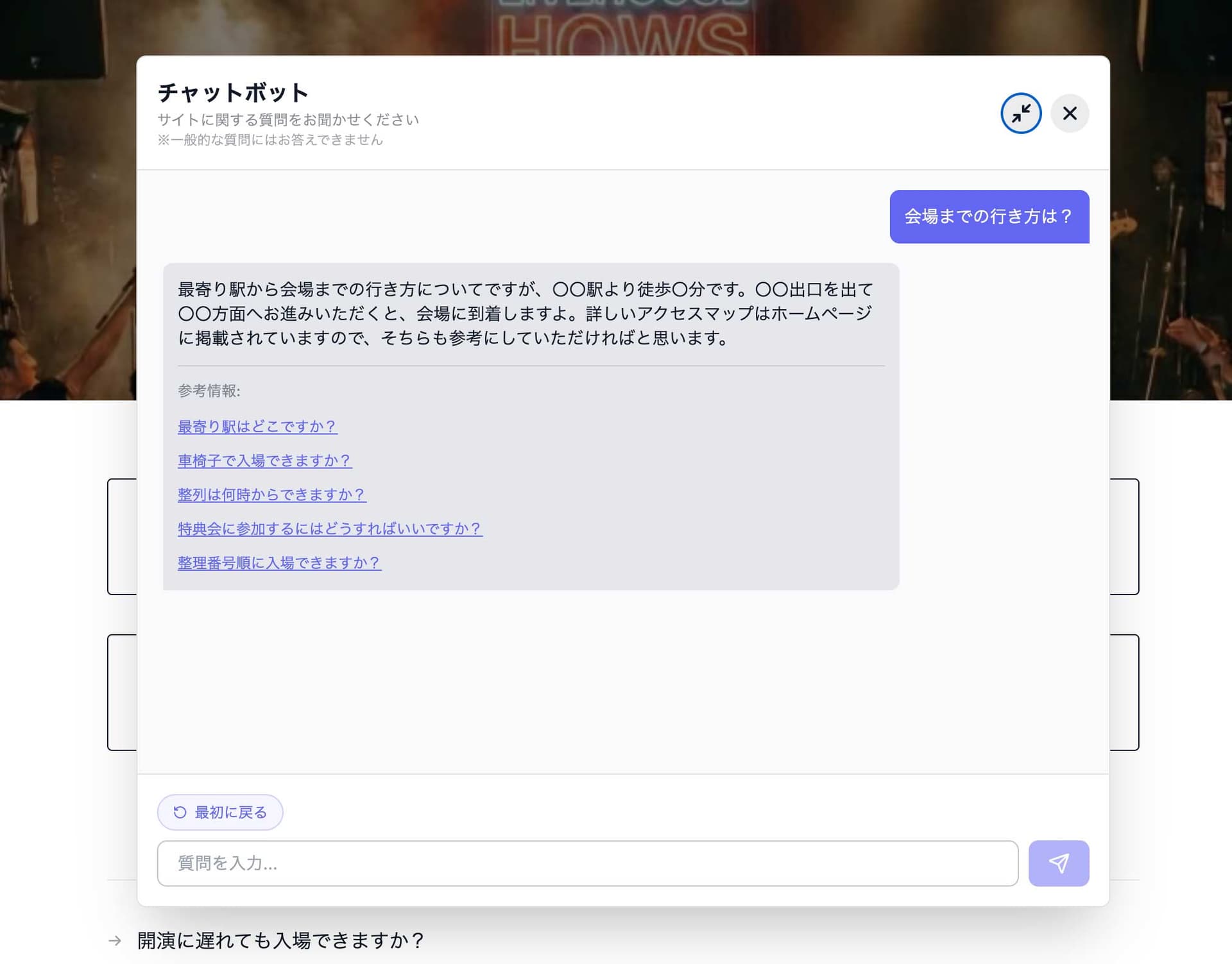Open the link 最寄り駅はどこですか？

pyautogui.click(x=256, y=426)
